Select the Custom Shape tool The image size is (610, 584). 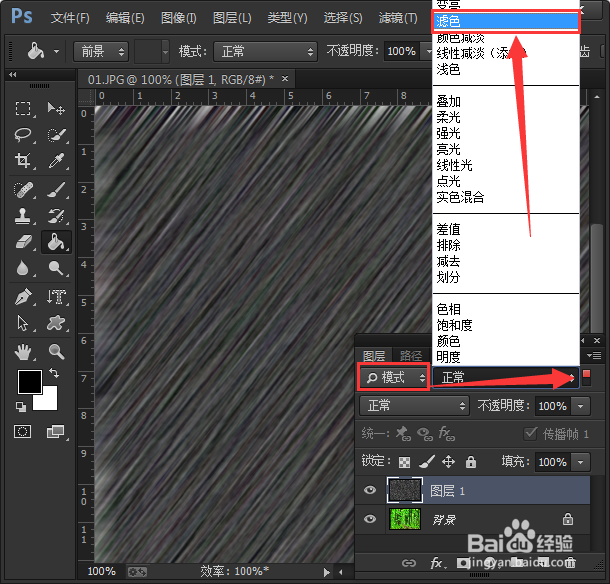pyautogui.click(x=56, y=323)
